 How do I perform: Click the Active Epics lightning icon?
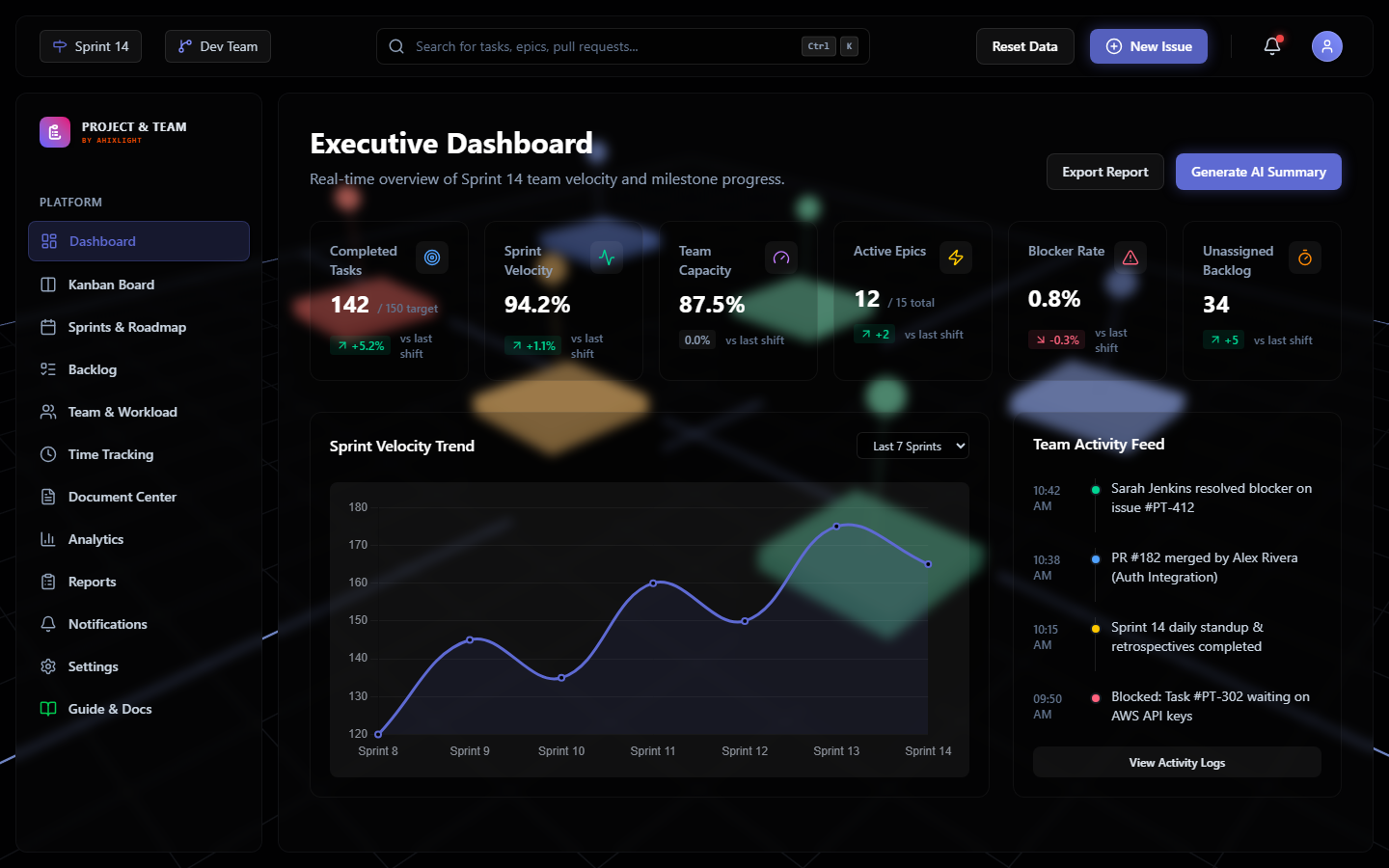click(x=956, y=258)
